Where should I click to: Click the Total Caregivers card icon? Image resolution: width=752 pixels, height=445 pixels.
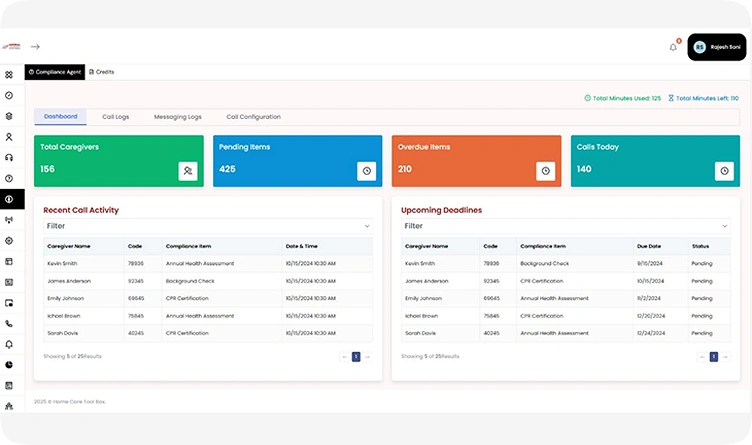pyautogui.click(x=188, y=171)
